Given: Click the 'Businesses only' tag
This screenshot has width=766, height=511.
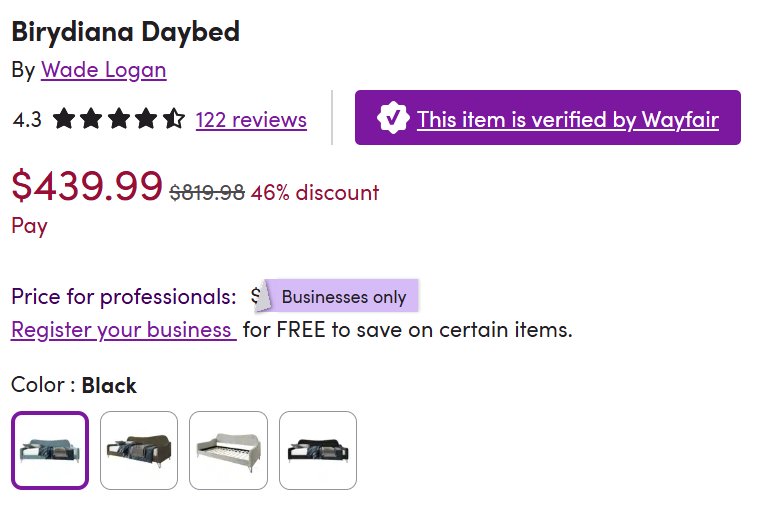Looking at the screenshot, I should [343, 296].
